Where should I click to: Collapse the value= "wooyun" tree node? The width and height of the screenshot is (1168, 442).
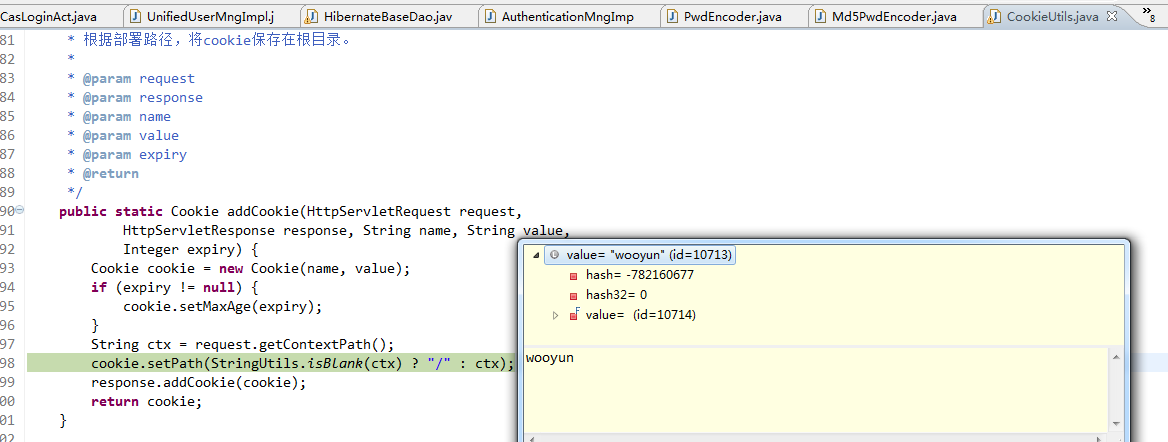click(x=535, y=255)
